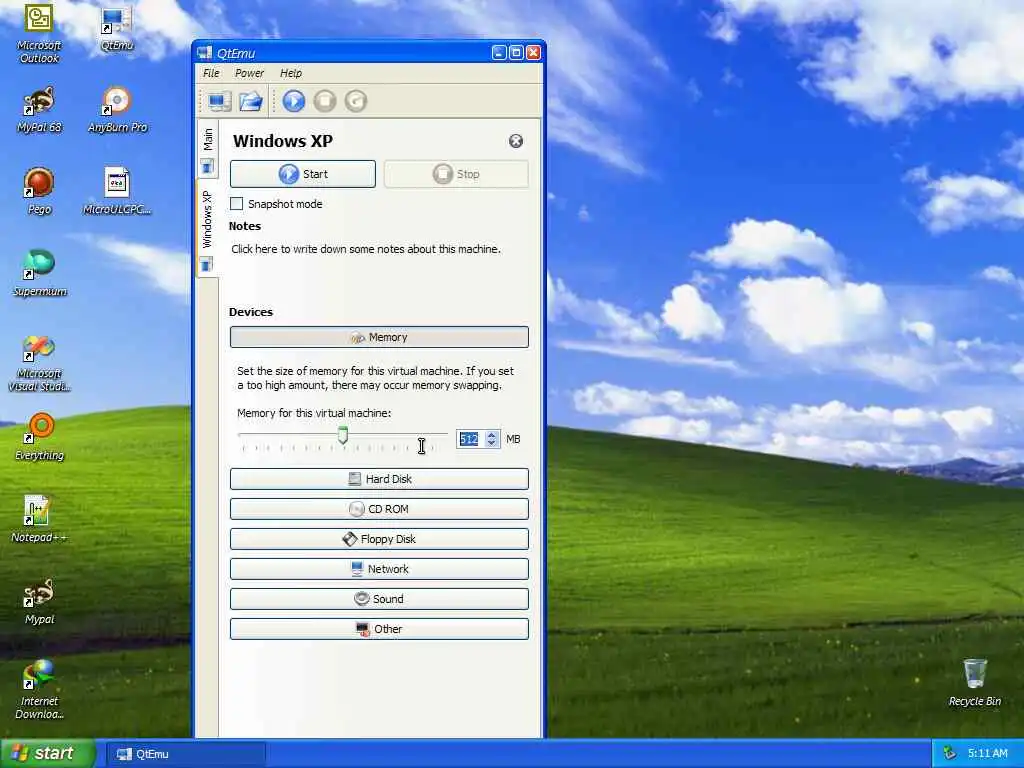This screenshot has height=768, width=1024.
Task: Select the Pego desktop icon
Action: (x=39, y=191)
